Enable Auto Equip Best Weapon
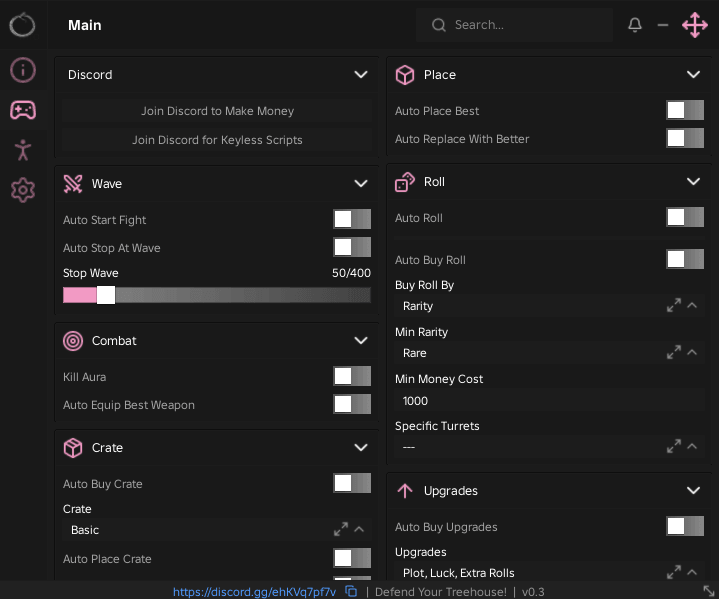Viewport: 719px width, 599px height. 352,405
